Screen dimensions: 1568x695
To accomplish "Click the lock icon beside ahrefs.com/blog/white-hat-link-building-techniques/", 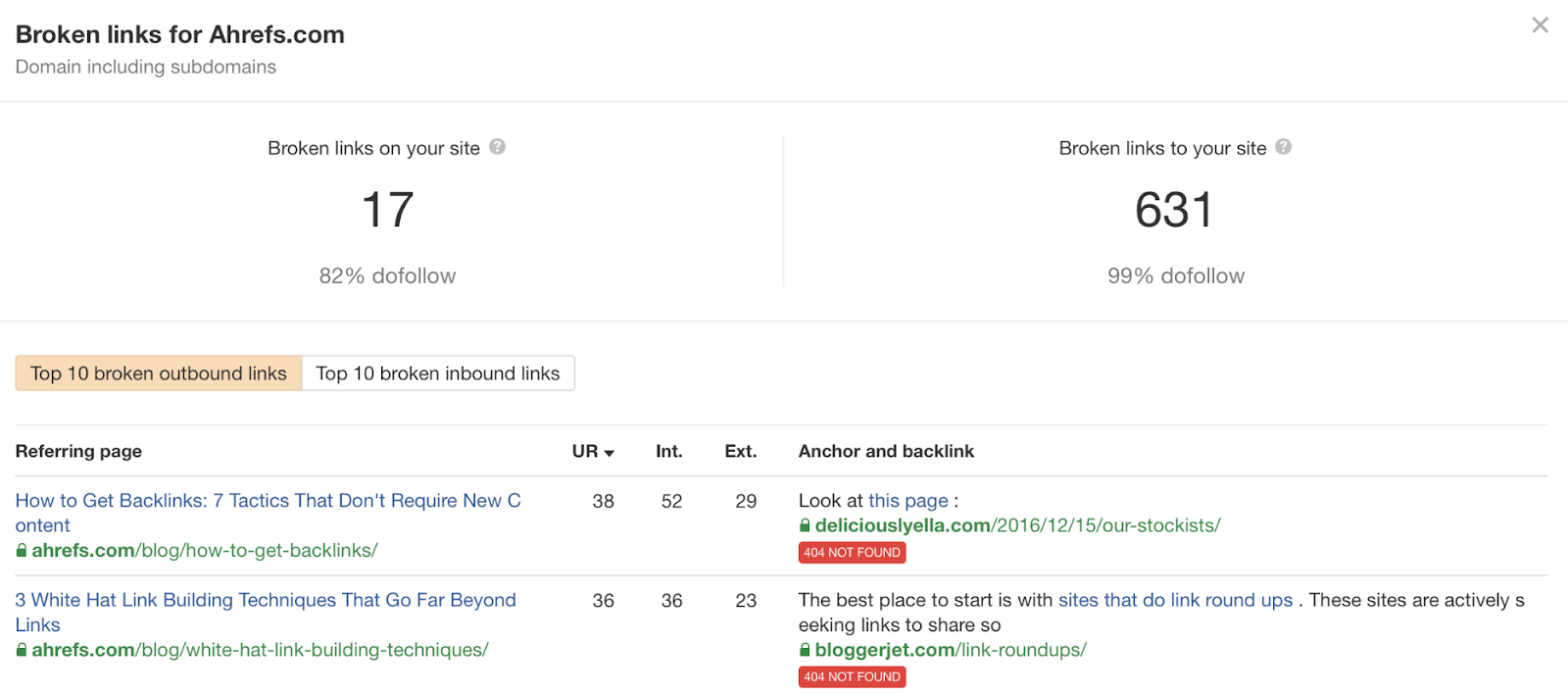I will (22, 650).
